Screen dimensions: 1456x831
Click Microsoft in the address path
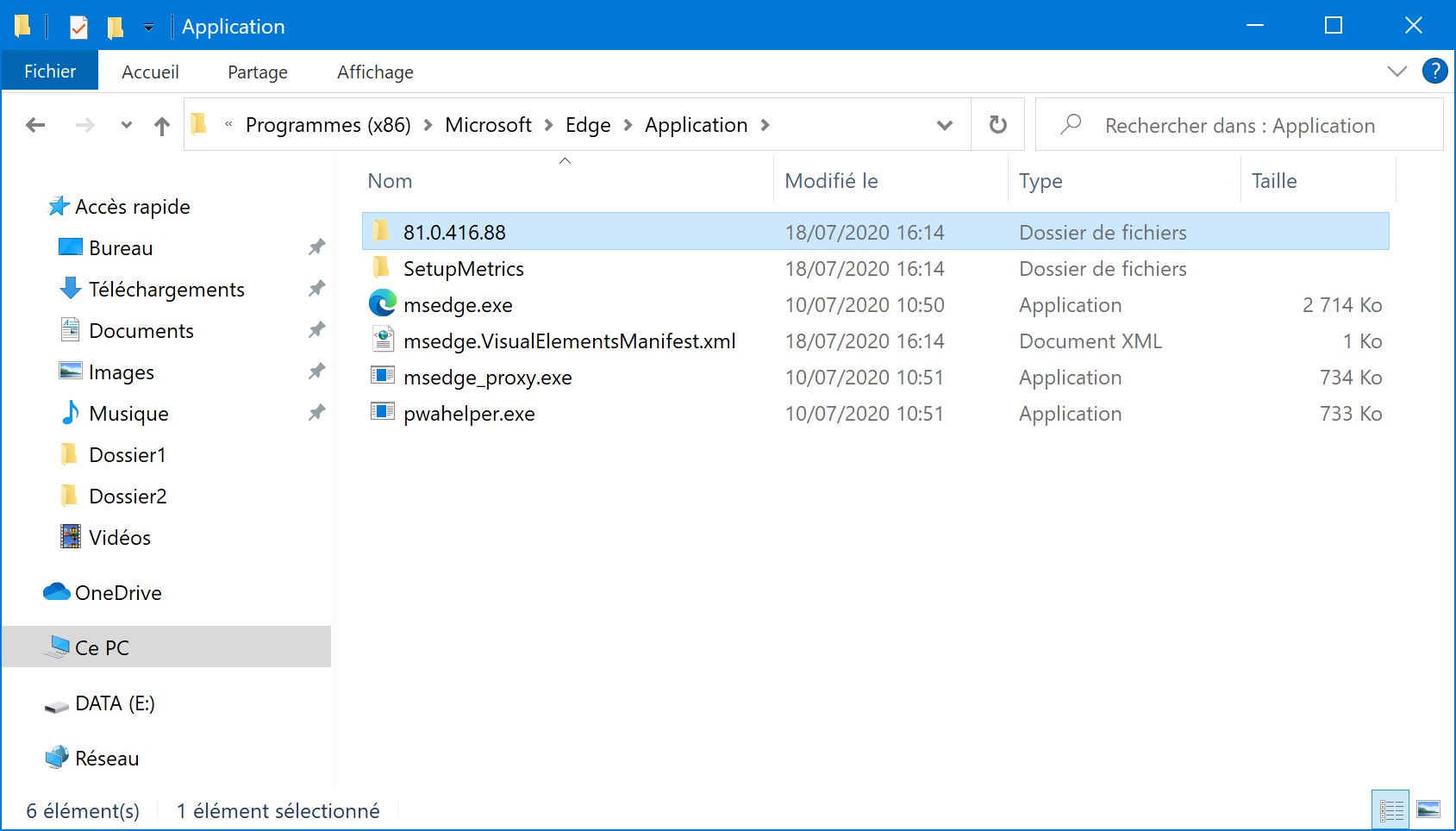[488, 125]
